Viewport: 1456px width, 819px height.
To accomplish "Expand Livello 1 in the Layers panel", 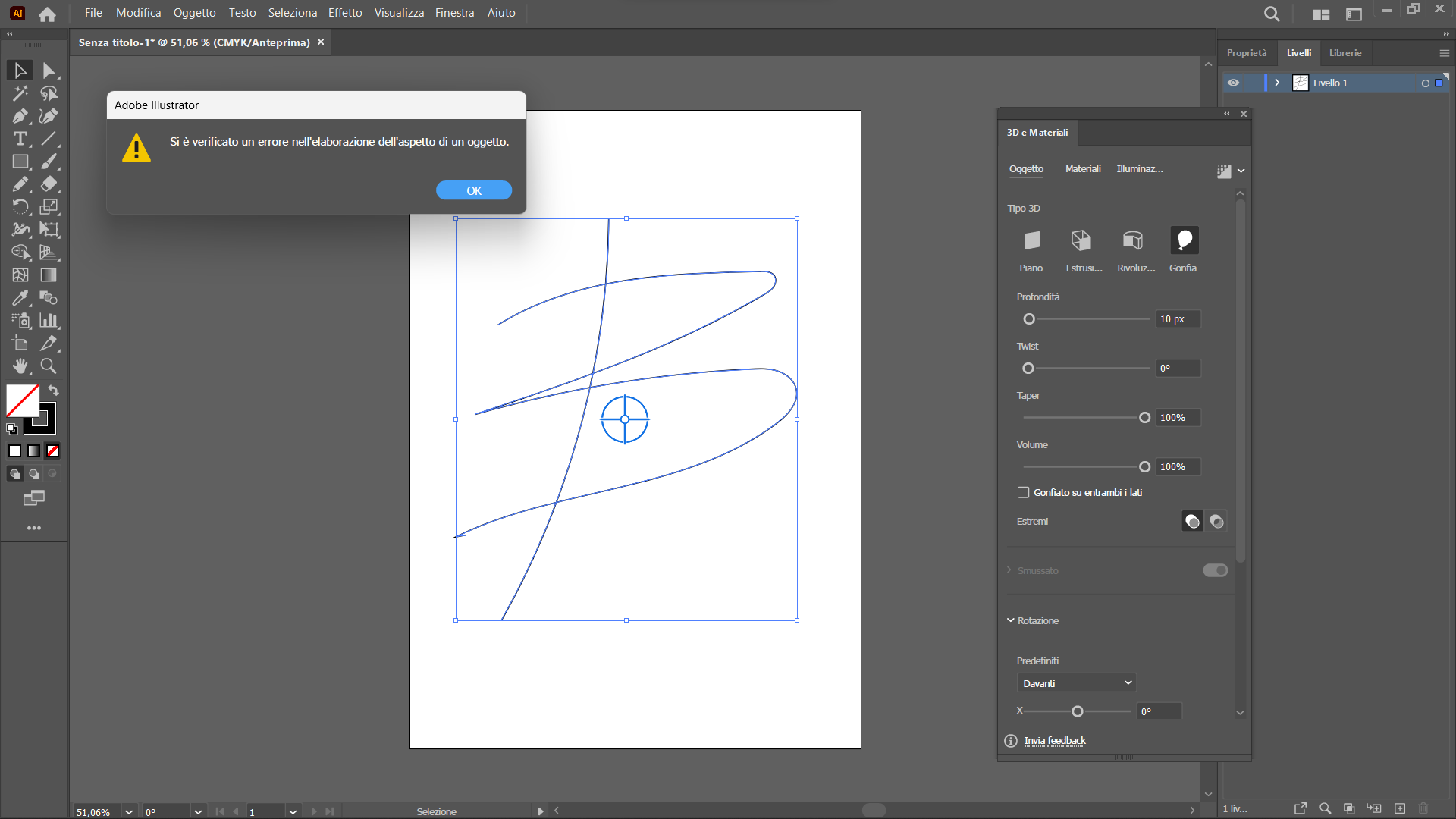I will (x=1278, y=83).
